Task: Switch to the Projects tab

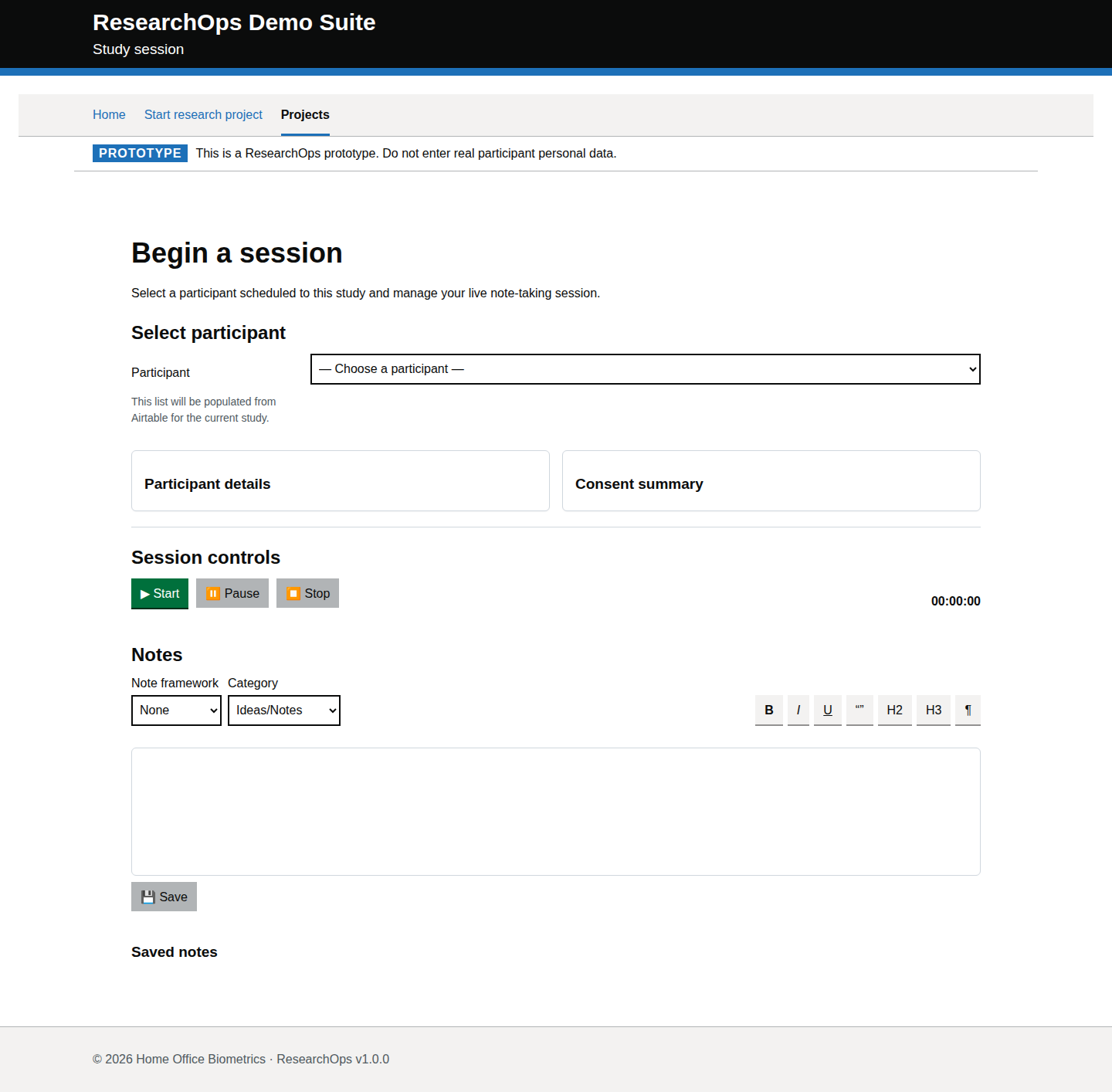Action: click(x=305, y=114)
